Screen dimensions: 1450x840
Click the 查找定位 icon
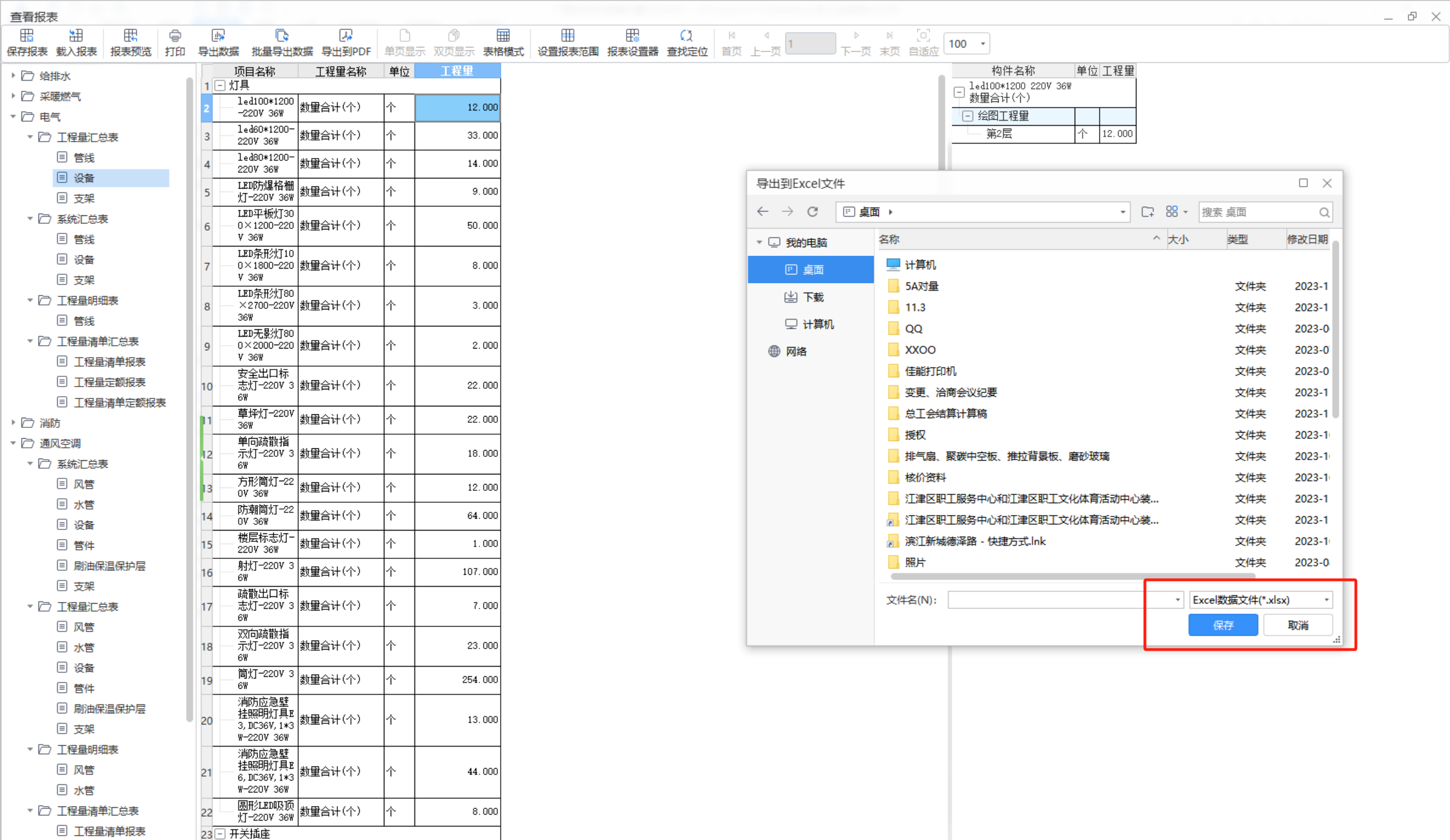click(x=687, y=43)
